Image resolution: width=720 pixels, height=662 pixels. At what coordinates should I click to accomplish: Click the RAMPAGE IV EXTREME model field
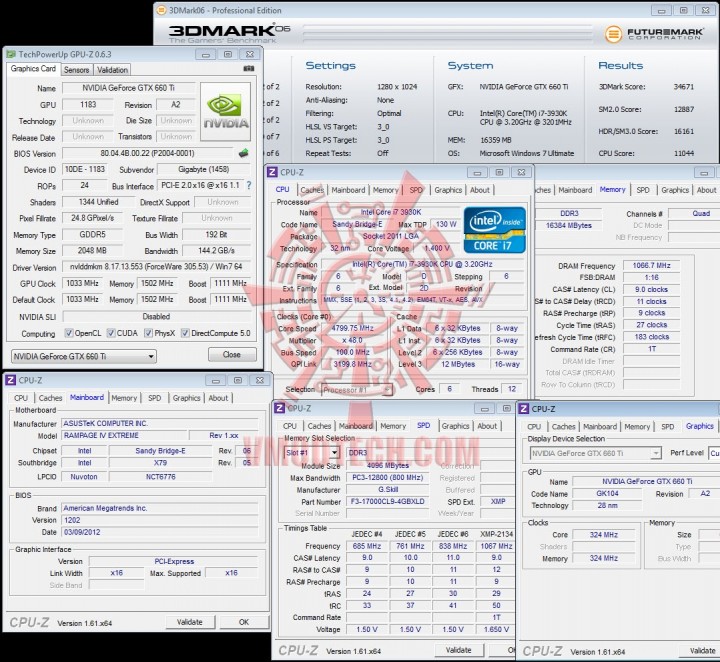124,435
